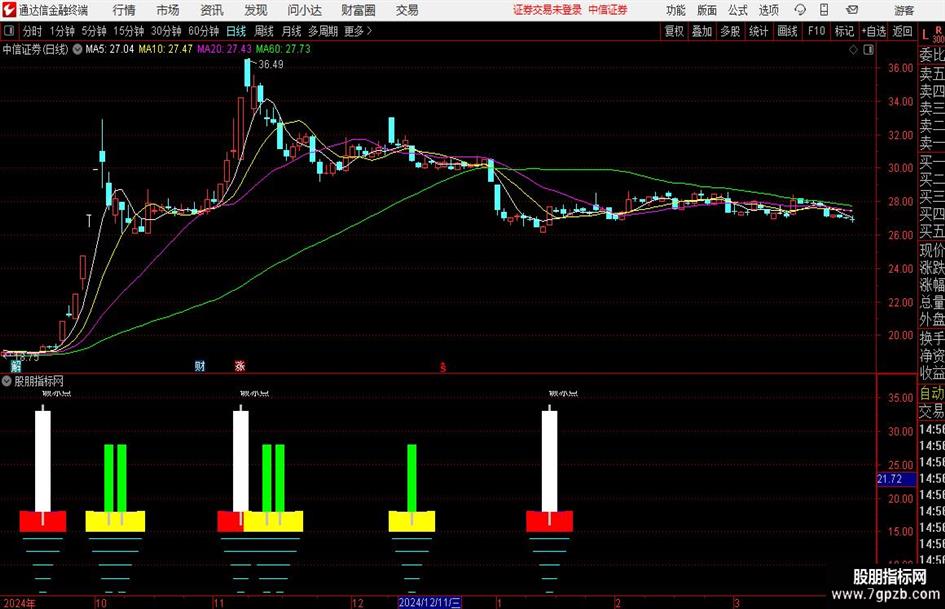Click the 36.49 peak price label
Image resolution: width=945 pixels, height=609 pixels.
[x=271, y=65]
